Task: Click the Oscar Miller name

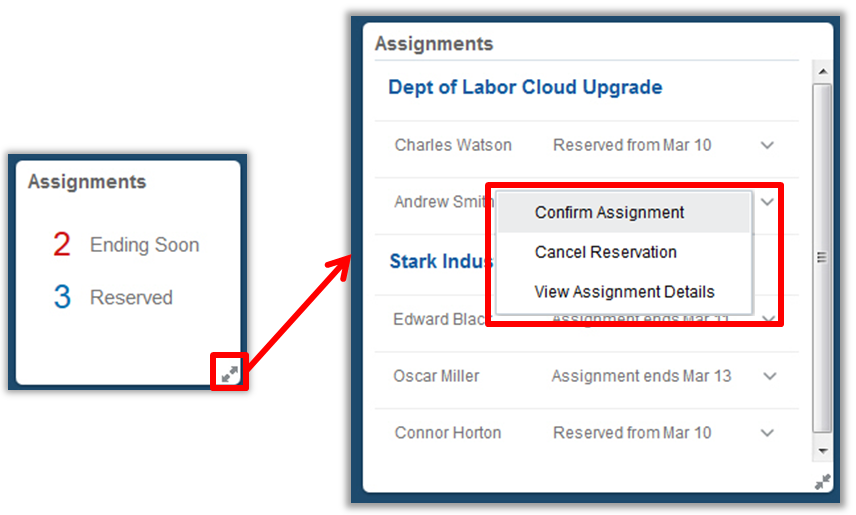Action: (x=436, y=377)
